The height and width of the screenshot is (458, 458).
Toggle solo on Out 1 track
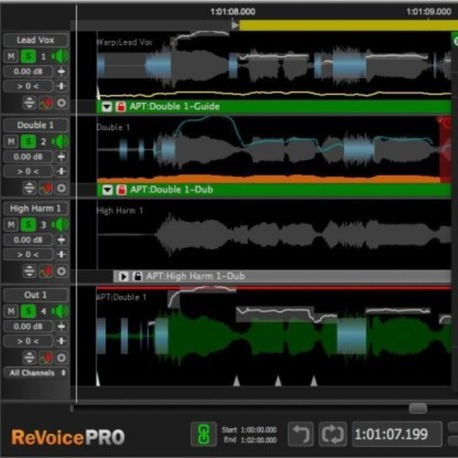click(x=28, y=311)
